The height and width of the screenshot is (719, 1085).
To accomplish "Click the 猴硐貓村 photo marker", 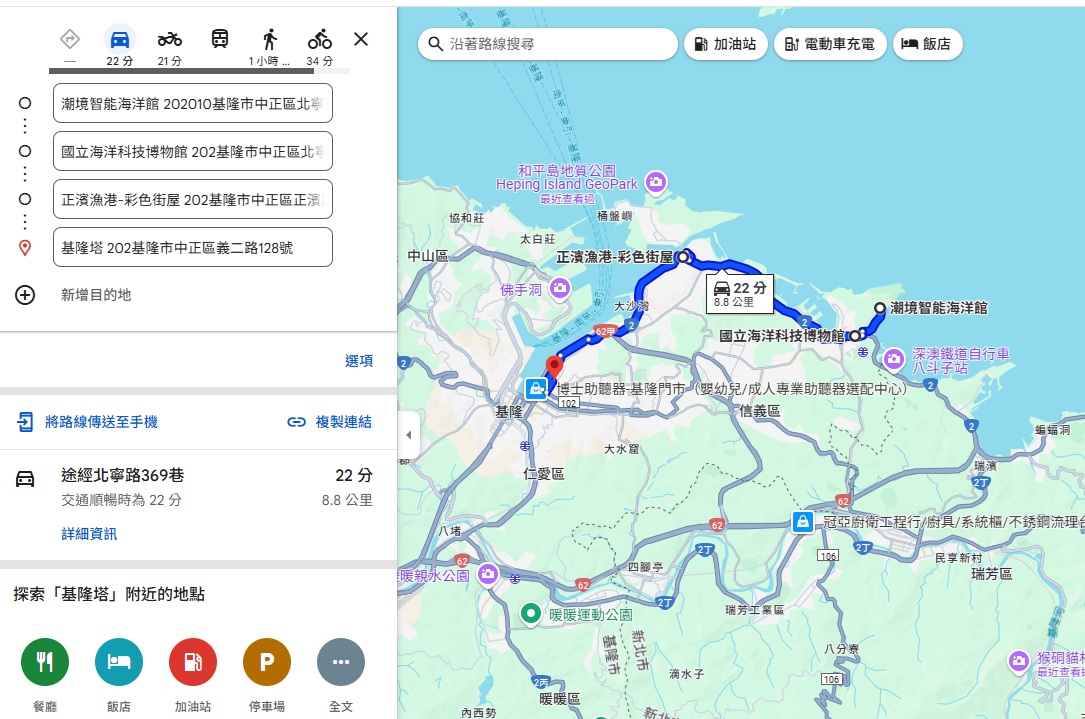I will click(x=1019, y=661).
